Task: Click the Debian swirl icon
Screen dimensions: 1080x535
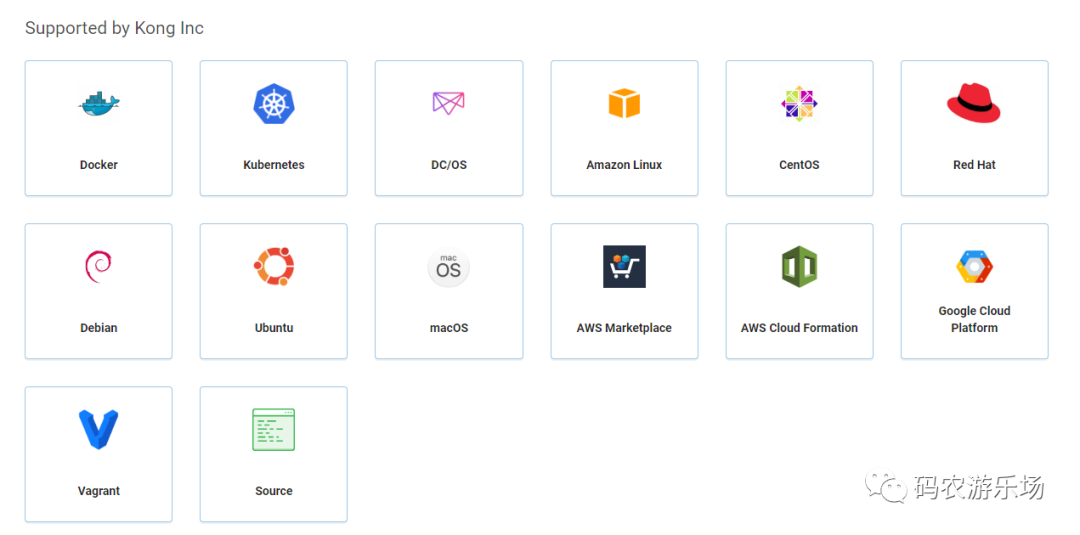Action: coord(98,267)
